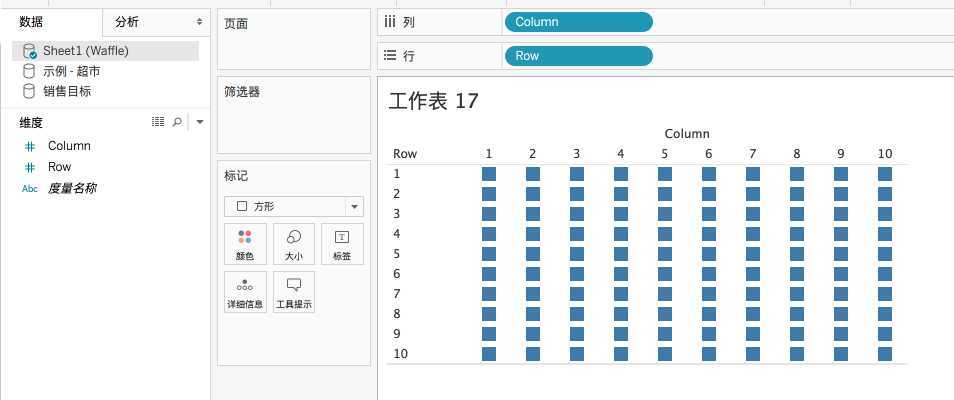954x400 pixels.
Task: Switch to the 数据 tab
Action: tap(31, 21)
